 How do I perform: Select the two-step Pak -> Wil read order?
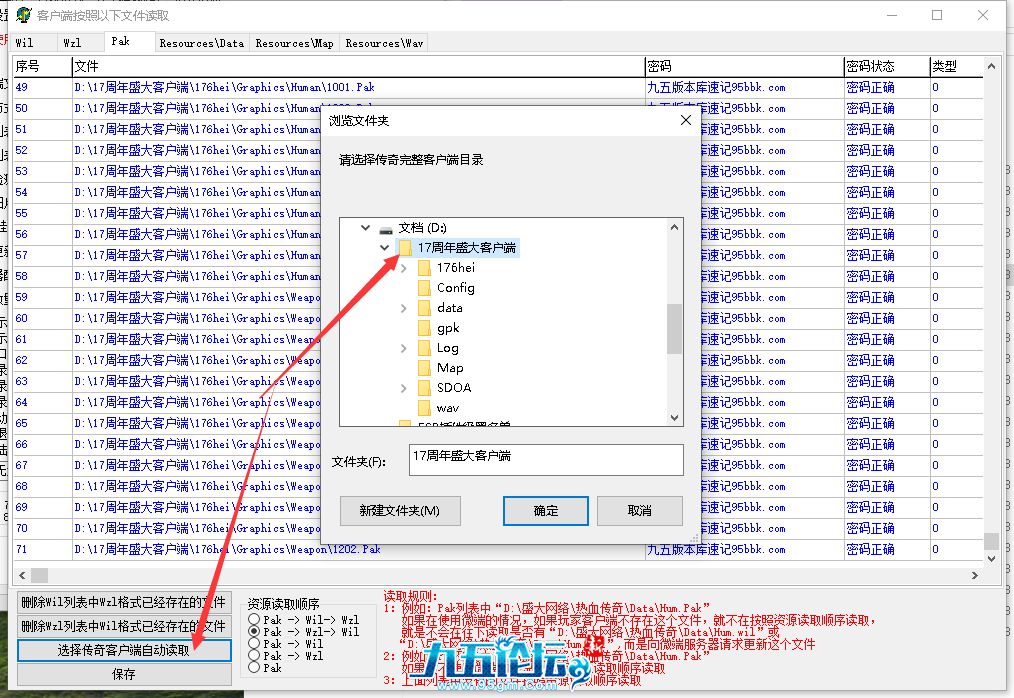(x=254, y=644)
